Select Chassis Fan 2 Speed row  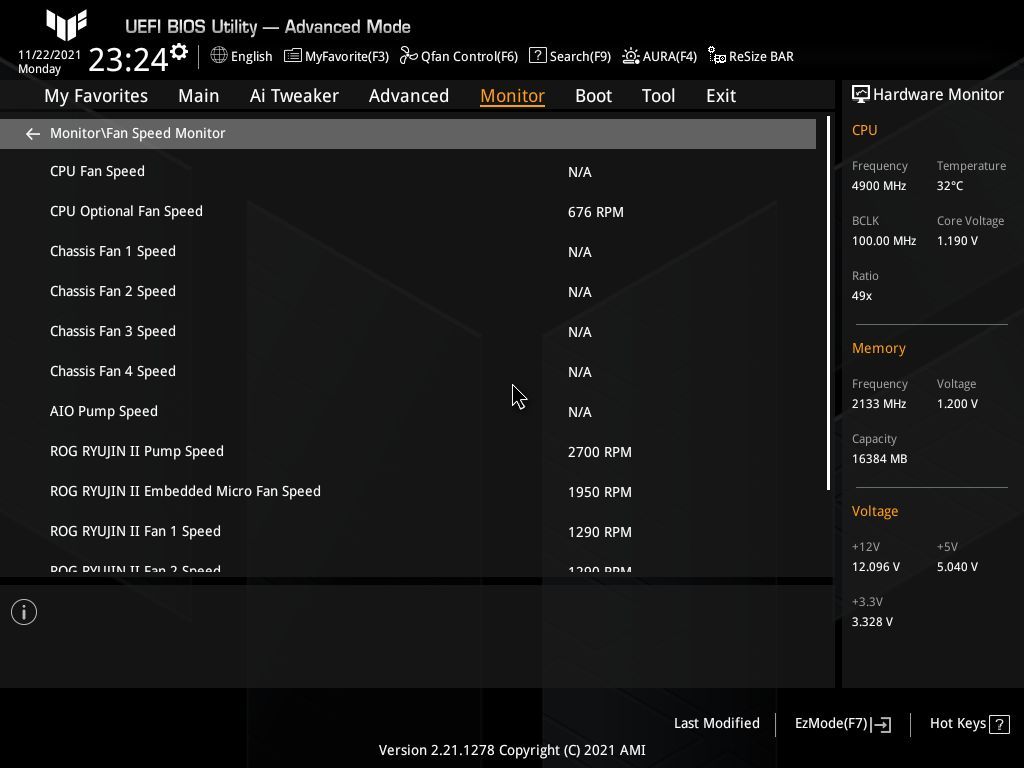[x=408, y=291]
